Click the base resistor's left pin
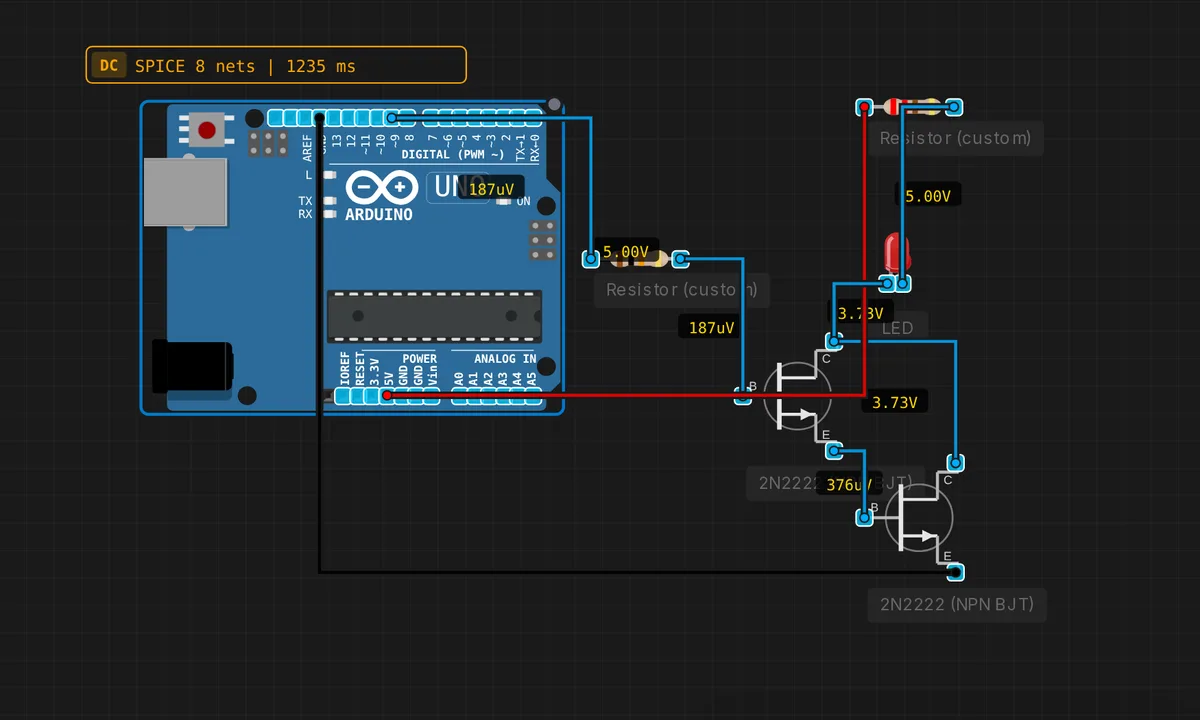The height and width of the screenshot is (720, 1200). 591,260
